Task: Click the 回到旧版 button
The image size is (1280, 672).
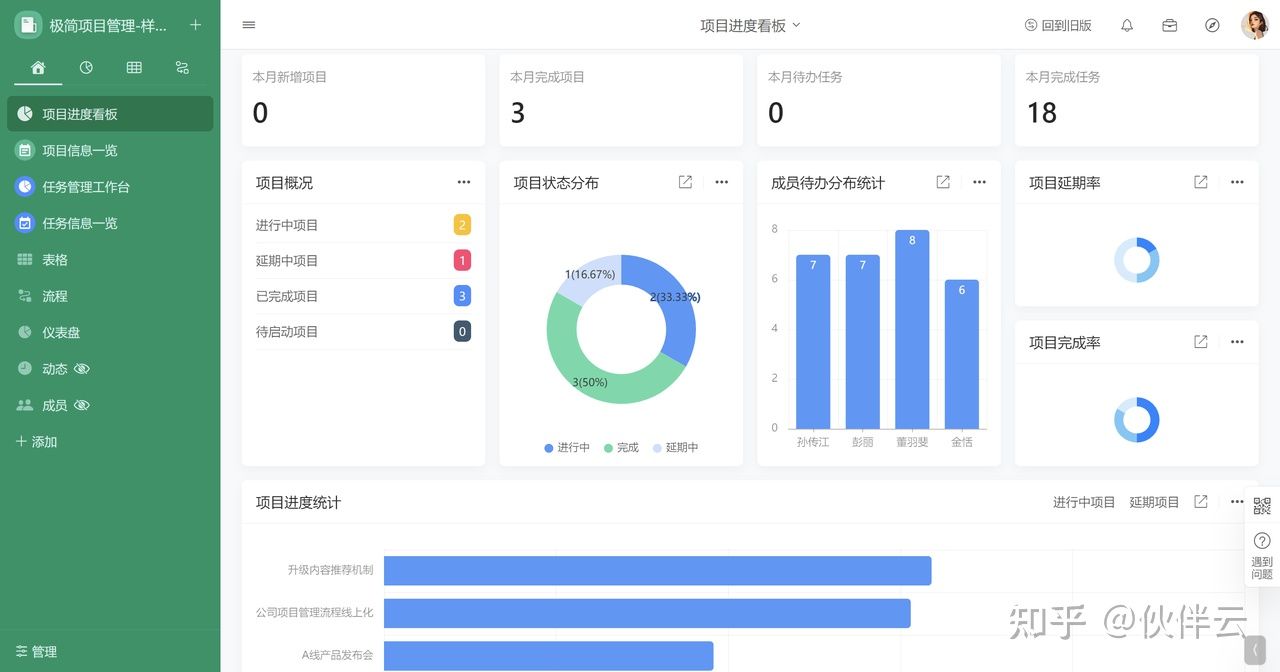Action: click(1058, 26)
